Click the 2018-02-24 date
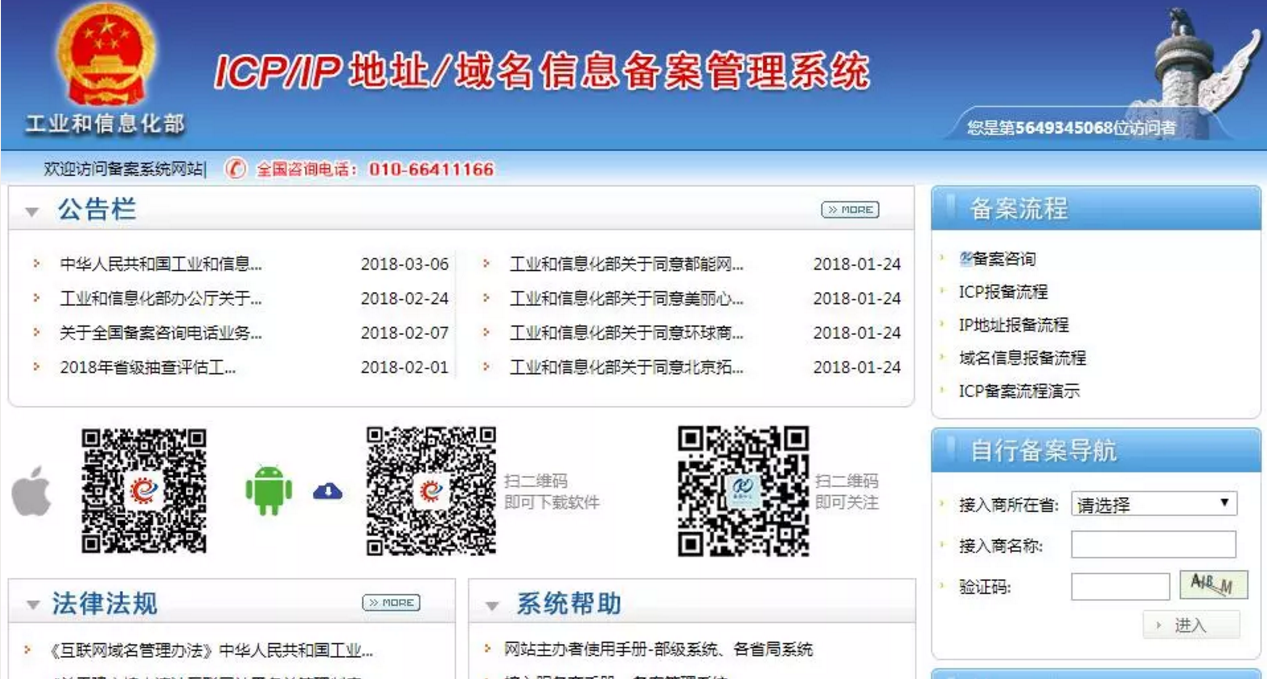This screenshot has width=1267, height=679. pyautogui.click(x=405, y=299)
